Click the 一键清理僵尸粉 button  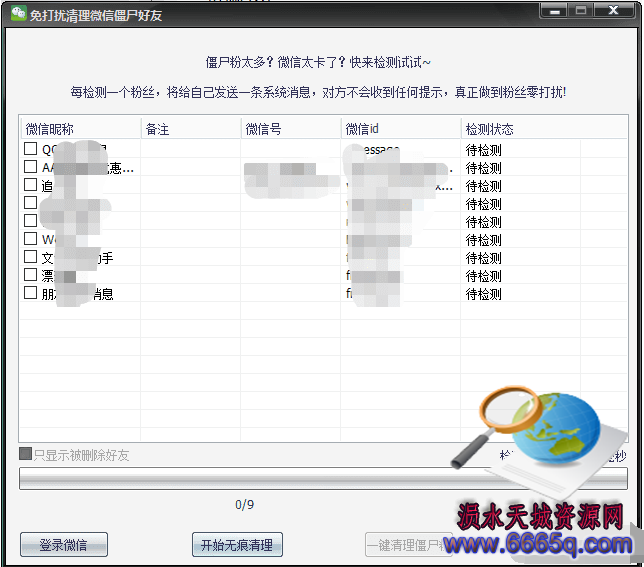(x=409, y=545)
